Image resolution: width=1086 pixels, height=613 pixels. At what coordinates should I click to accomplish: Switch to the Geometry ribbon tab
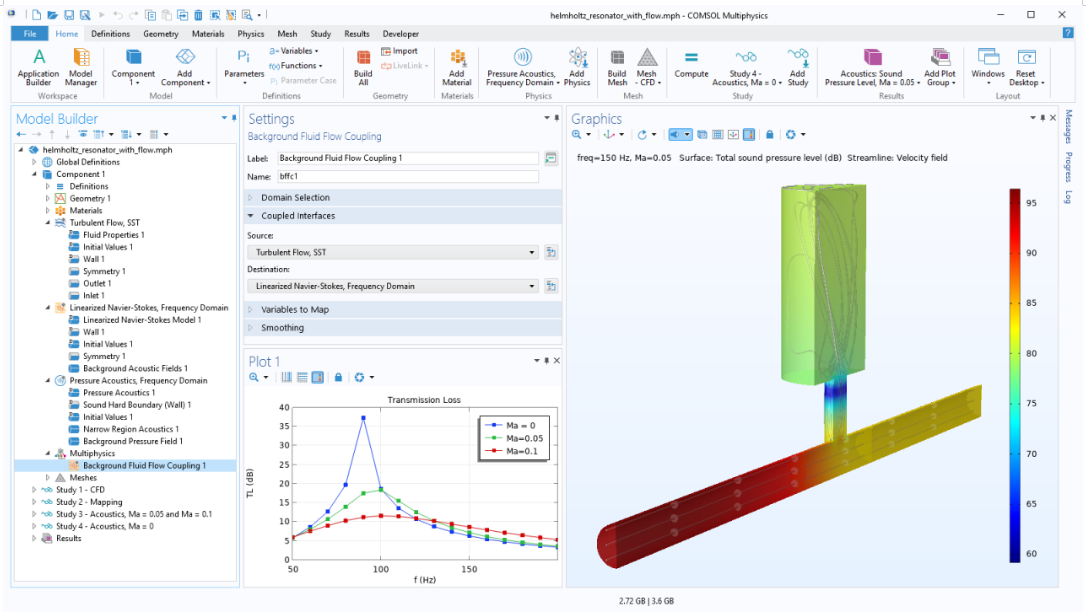point(161,33)
